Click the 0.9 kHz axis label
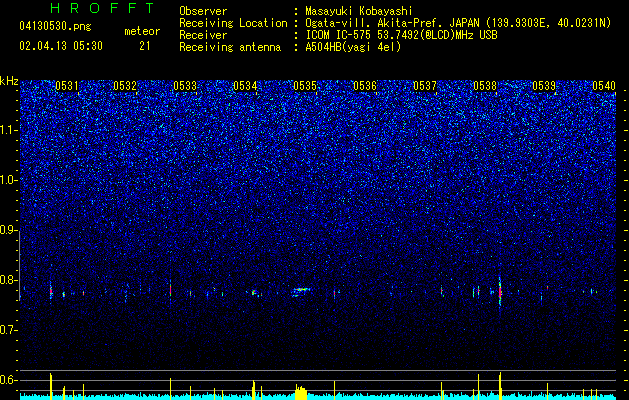Image resolution: width=629 pixels, height=400 pixels. point(9,230)
